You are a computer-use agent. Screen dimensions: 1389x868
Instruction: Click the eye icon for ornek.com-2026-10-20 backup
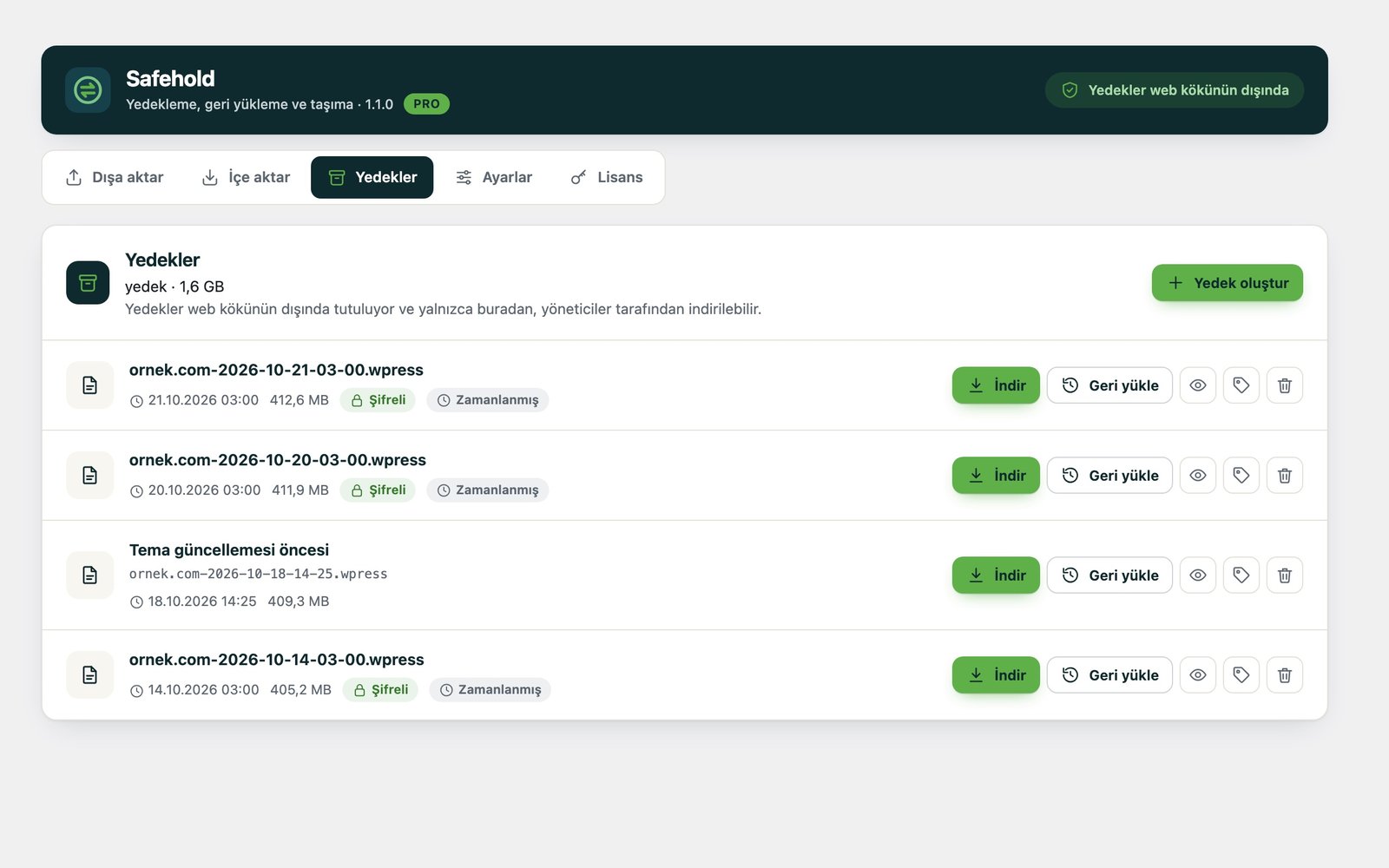click(x=1198, y=476)
